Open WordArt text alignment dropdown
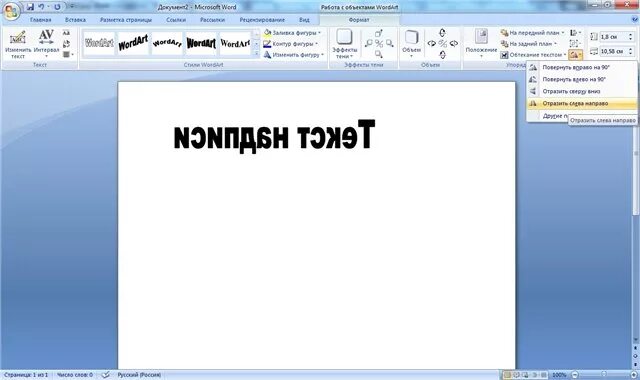Viewport: 640px width, 380px height. [x=68, y=54]
